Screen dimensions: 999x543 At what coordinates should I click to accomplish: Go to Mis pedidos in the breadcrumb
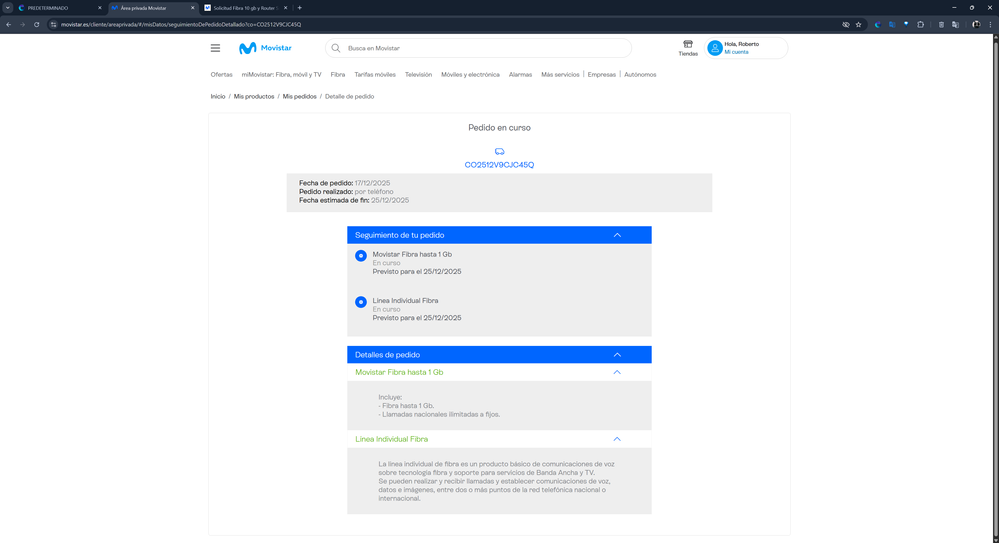click(x=299, y=97)
